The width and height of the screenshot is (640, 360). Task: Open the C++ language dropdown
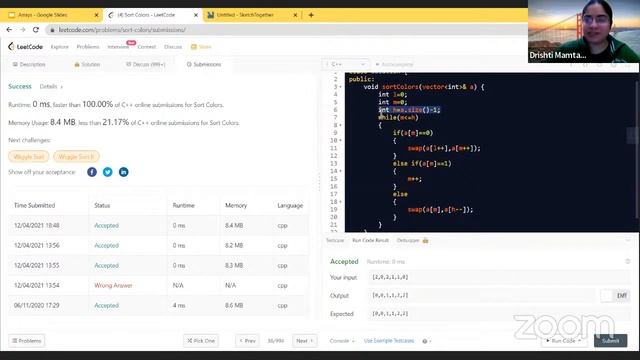point(347,64)
